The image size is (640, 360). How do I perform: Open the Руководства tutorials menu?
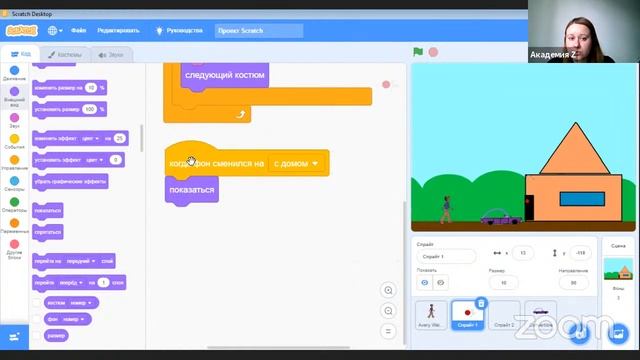tap(179, 31)
